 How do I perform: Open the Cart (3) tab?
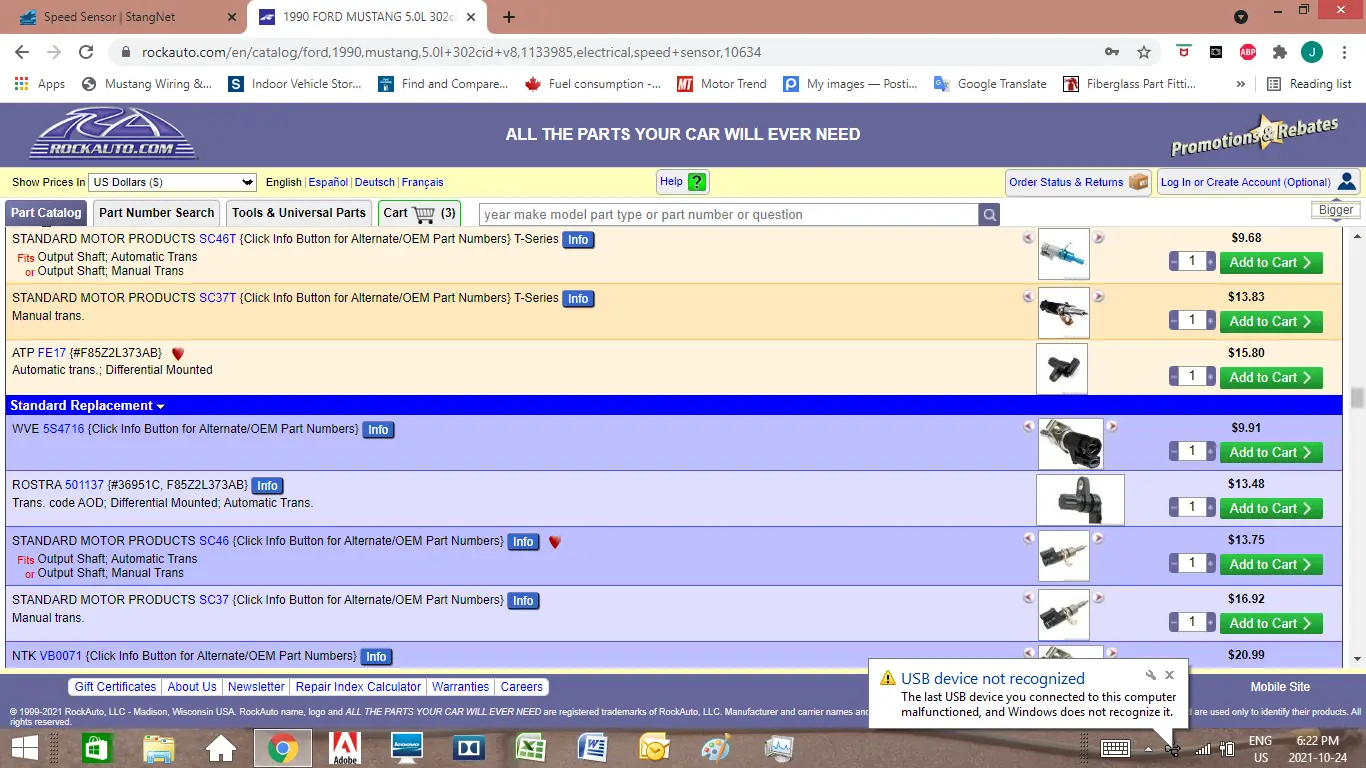click(420, 213)
